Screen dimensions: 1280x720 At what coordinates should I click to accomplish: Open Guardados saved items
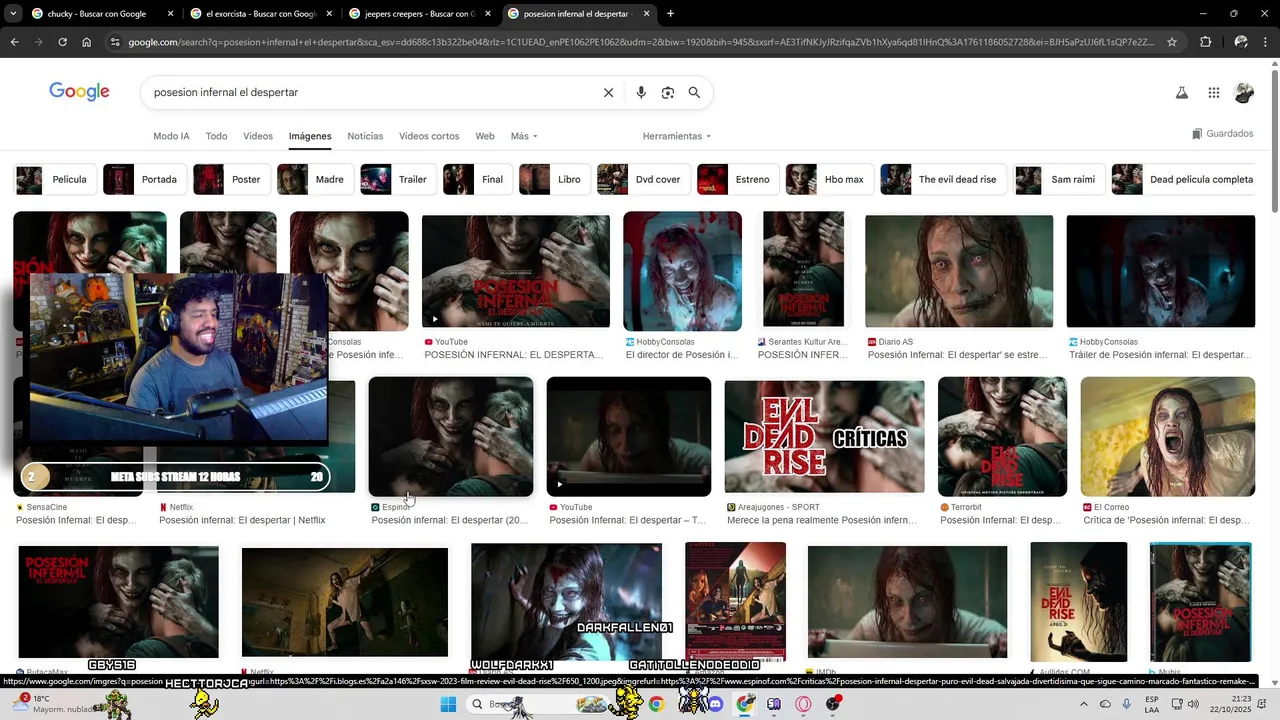1222,134
